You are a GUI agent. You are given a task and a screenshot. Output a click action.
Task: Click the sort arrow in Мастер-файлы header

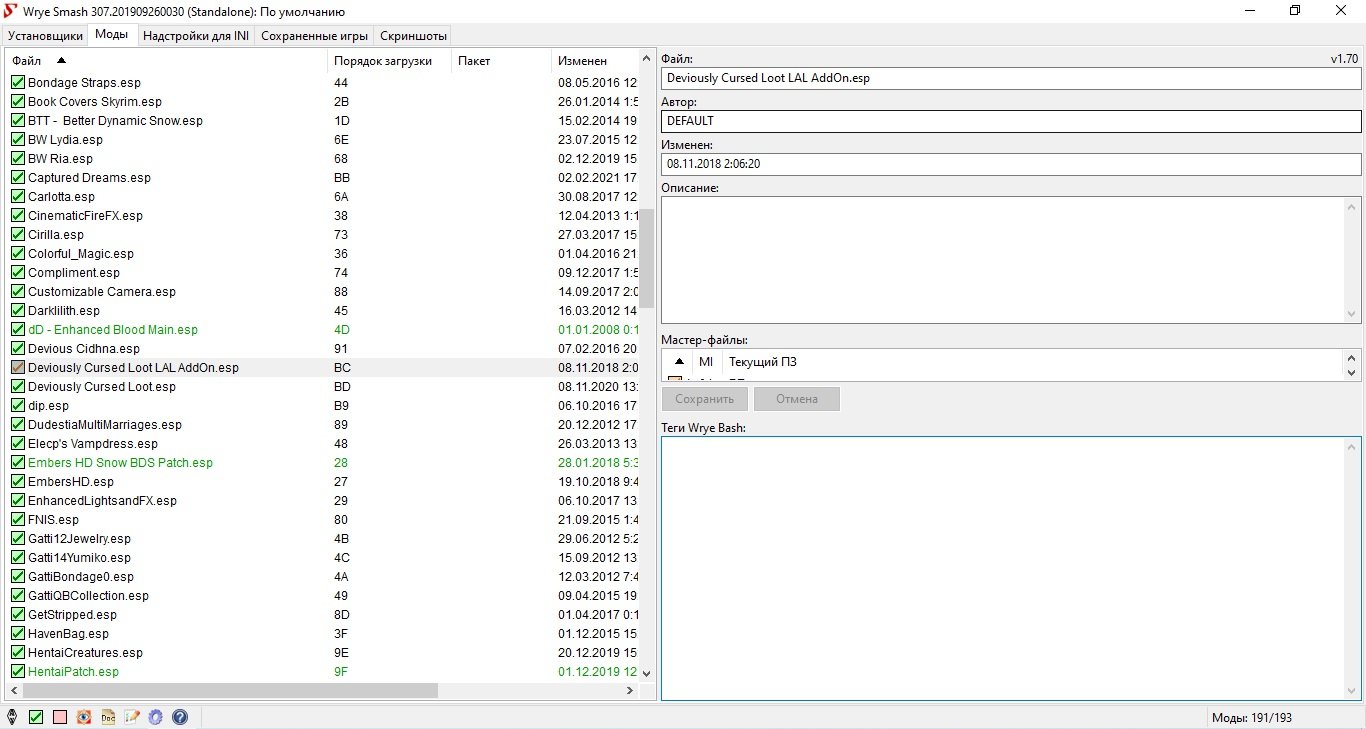679,361
